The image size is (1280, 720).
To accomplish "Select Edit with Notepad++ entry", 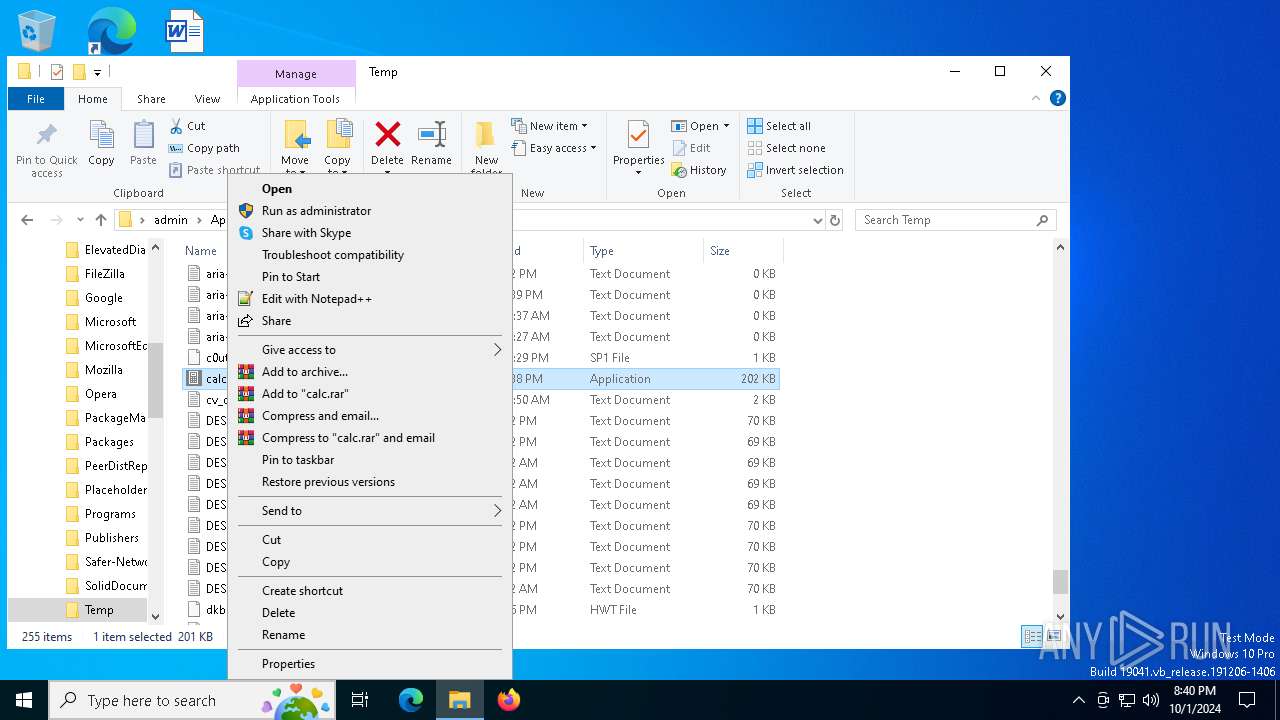I will click(x=370, y=299).
